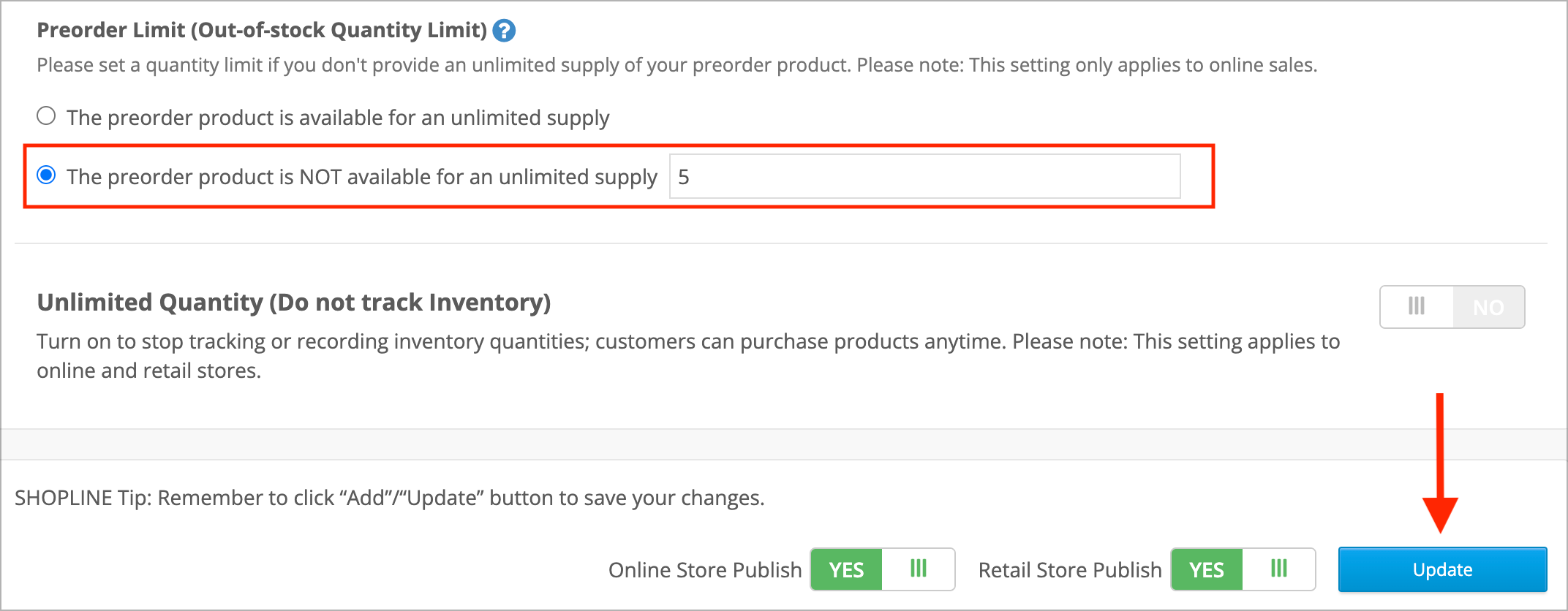
Task: Toggle Online Store Publish switch
Action: coord(883,569)
